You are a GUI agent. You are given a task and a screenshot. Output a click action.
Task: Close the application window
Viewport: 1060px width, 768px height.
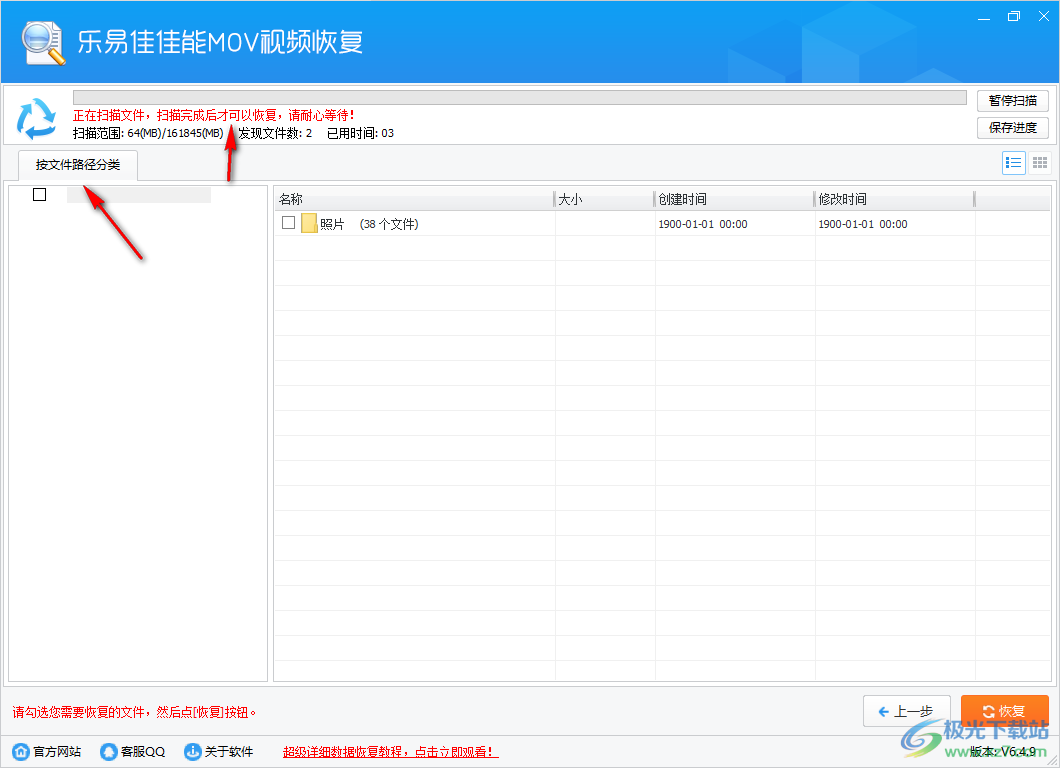click(x=1043, y=17)
